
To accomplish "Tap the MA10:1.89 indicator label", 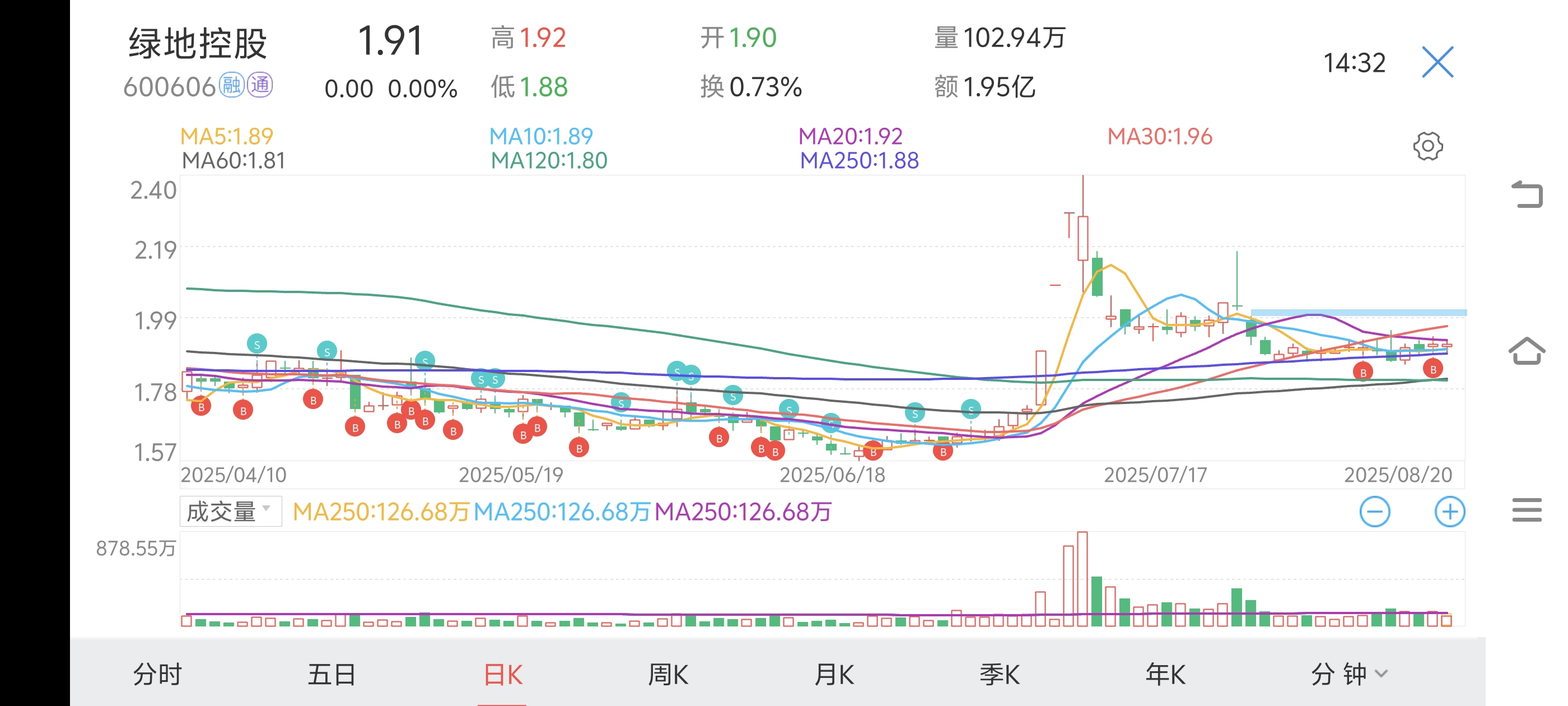I will click(x=541, y=136).
